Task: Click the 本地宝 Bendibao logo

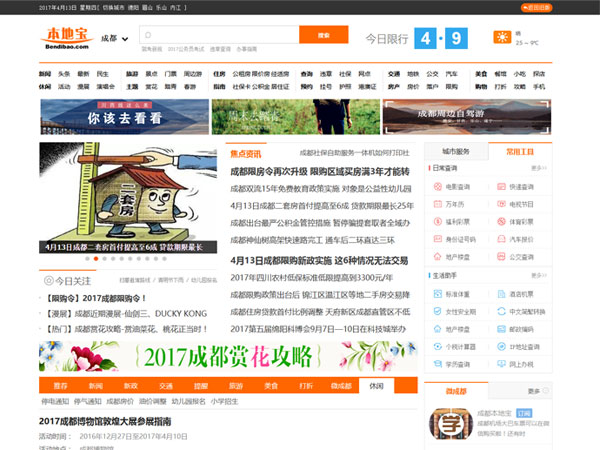Action: (68, 38)
